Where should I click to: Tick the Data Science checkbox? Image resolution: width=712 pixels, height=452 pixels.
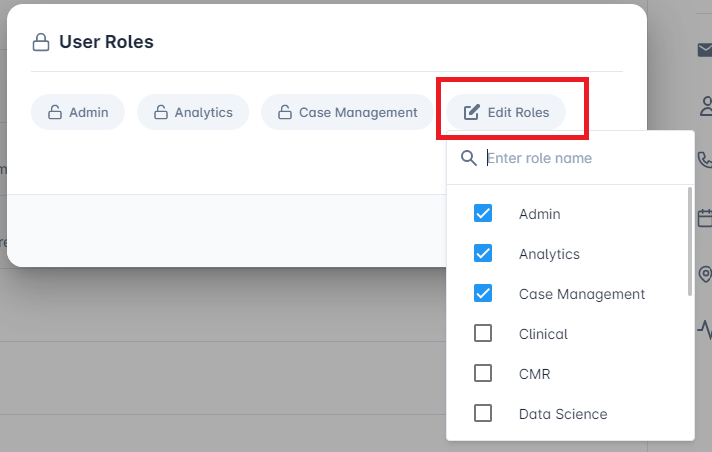483,413
